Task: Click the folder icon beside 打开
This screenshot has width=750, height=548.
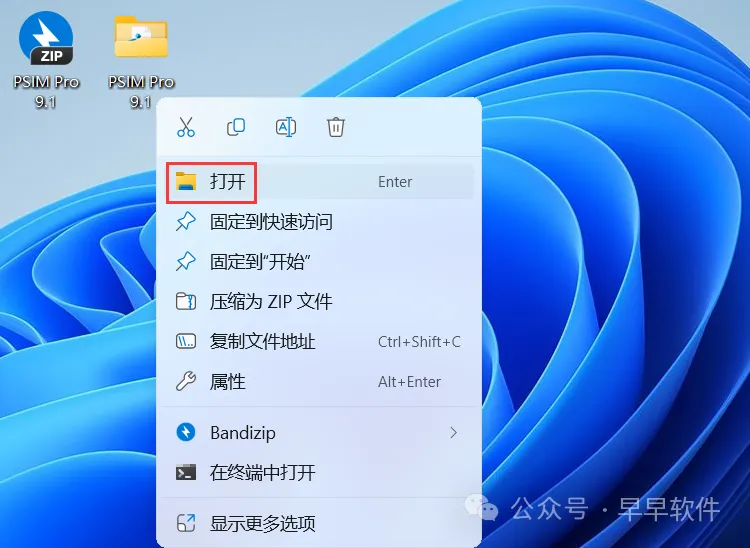Action: pyautogui.click(x=186, y=182)
